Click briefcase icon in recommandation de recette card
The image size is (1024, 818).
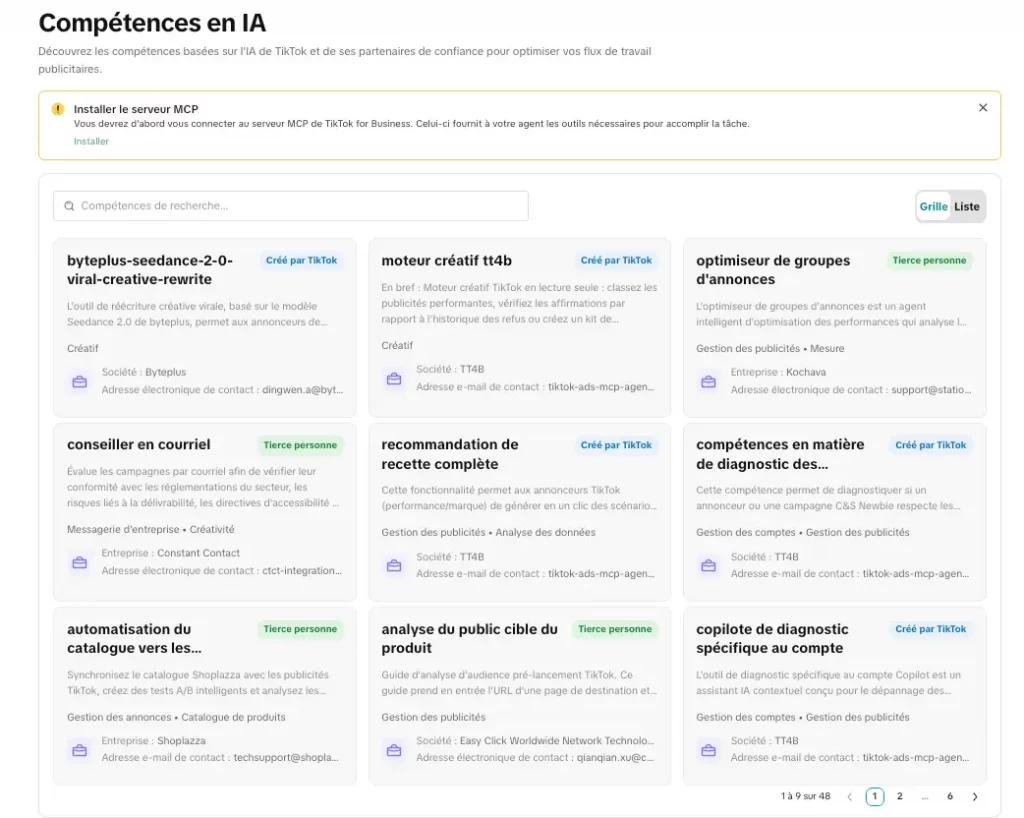pyautogui.click(x=394, y=565)
